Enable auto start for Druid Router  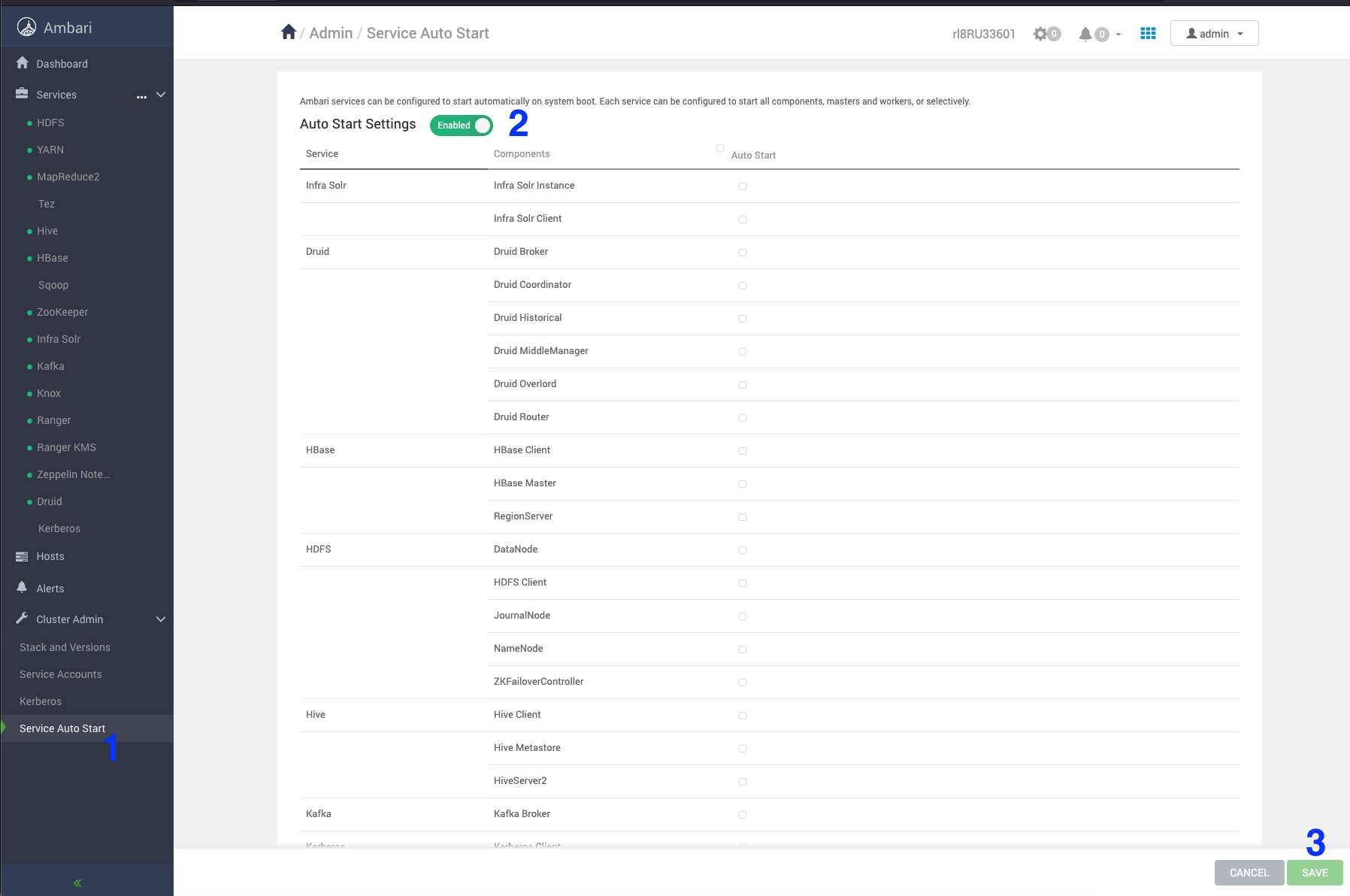(743, 418)
